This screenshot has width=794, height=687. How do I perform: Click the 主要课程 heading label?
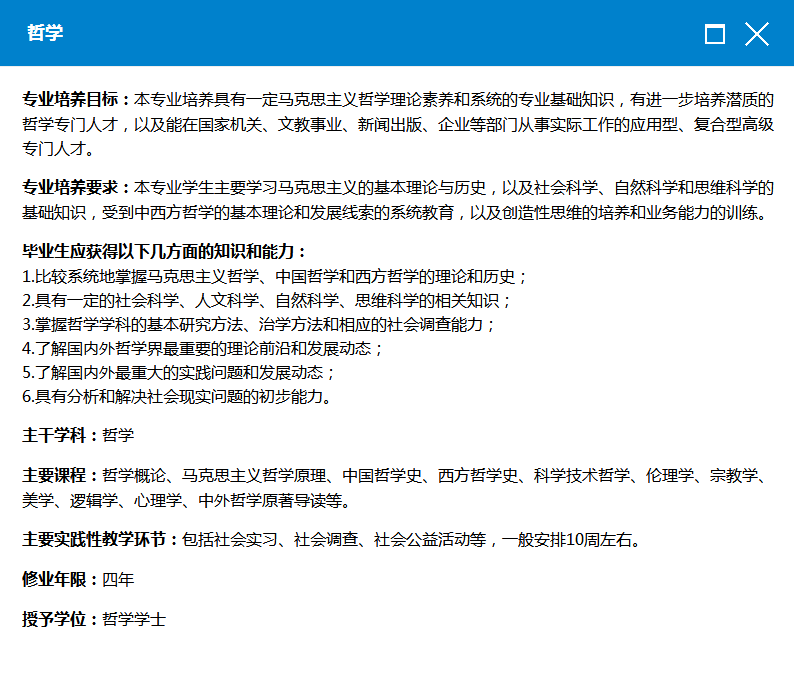pyautogui.click(x=60, y=476)
